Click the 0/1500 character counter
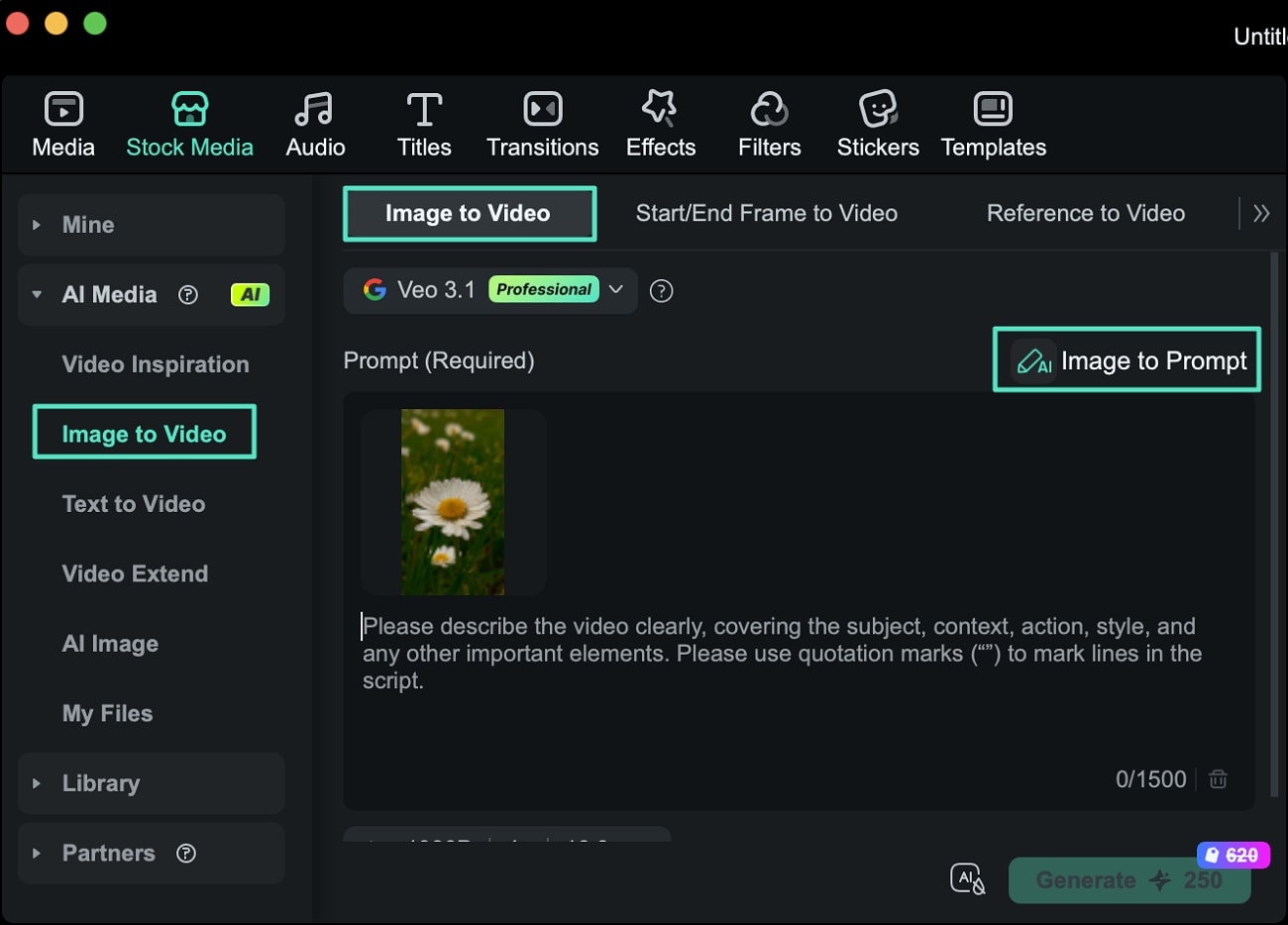The image size is (1288, 925). pos(1151,779)
